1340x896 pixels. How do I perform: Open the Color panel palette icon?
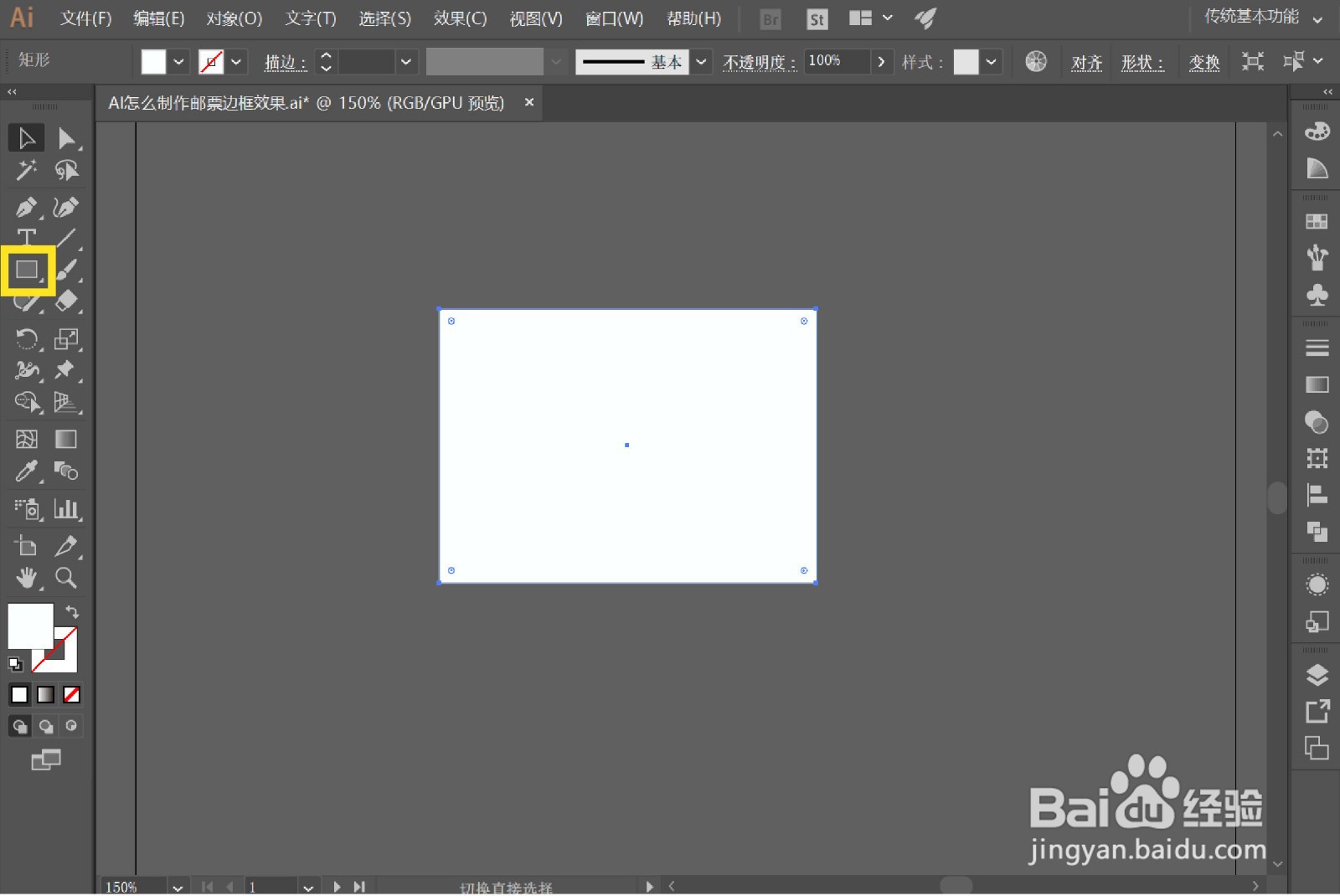1317,131
